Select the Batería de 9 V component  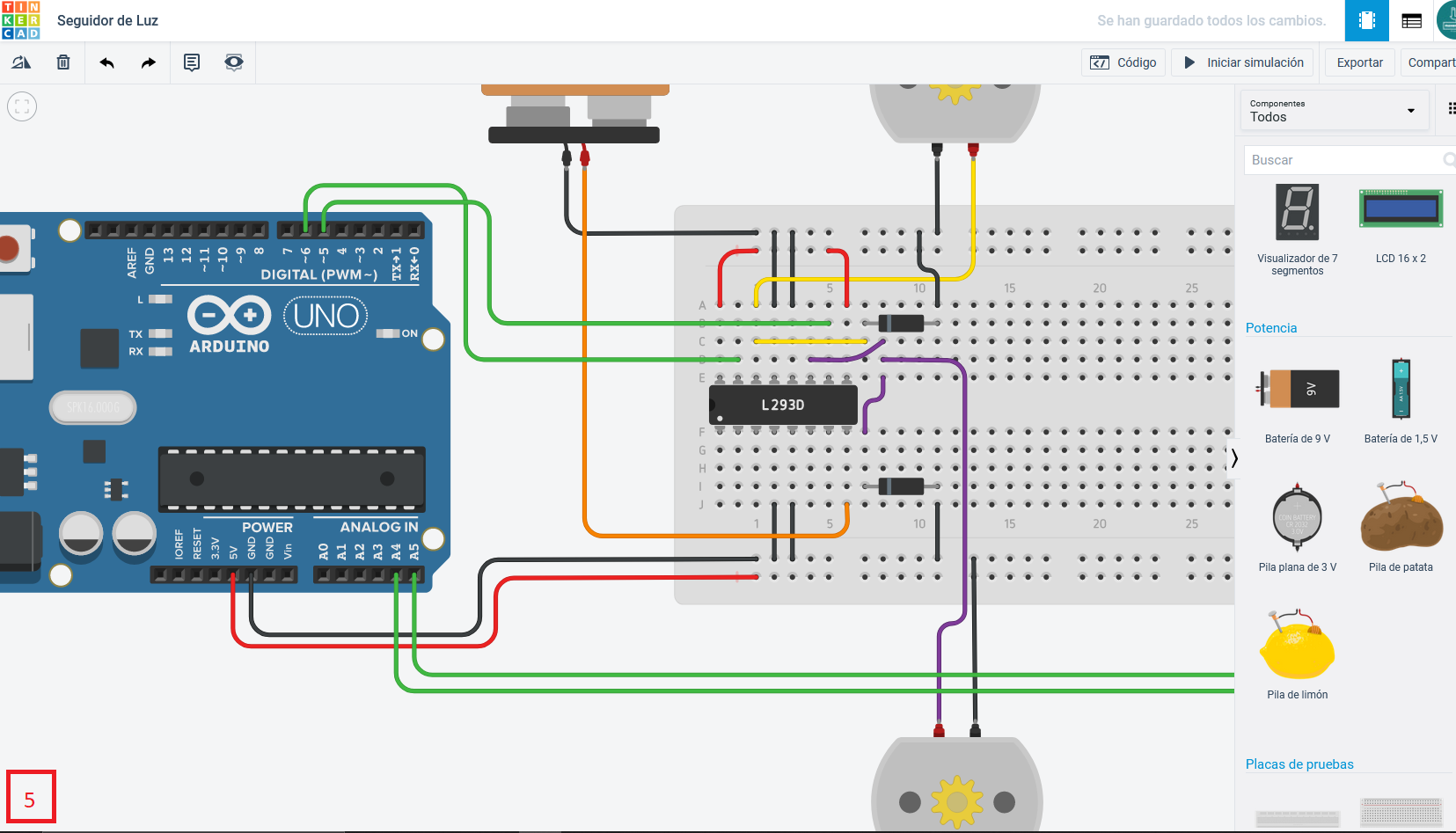pyautogui.click(x=1298, y=400)
